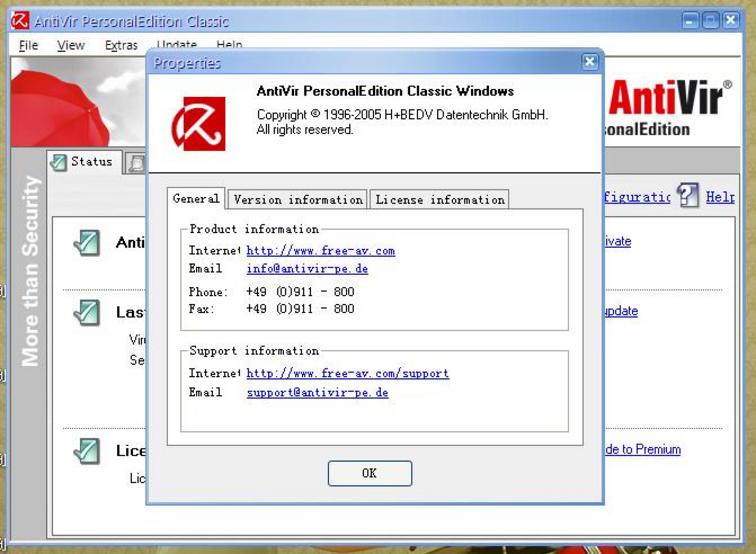
Task: Open the free-av.com/support link
Action: click(347, 374)
